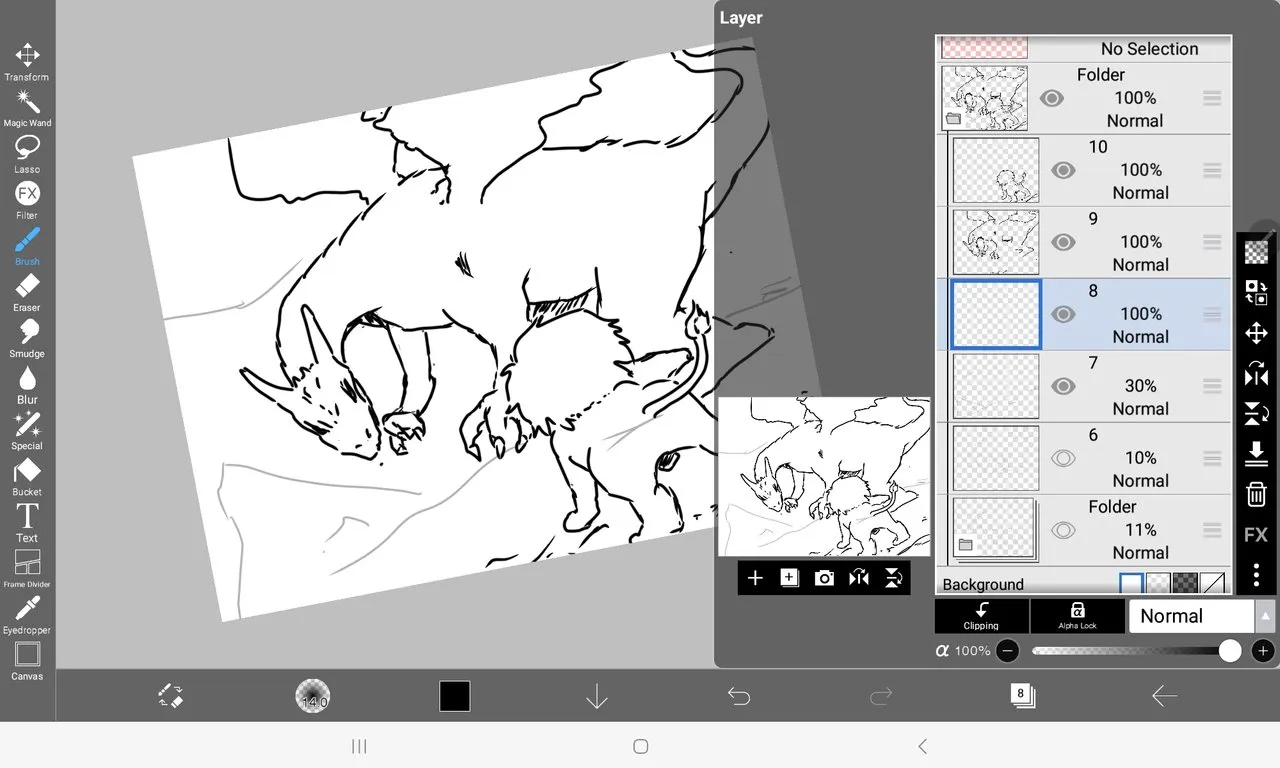Image resolution: width=1280 pixels, height=768 pixels.
Task: Tap the Android back navigation button
Action: tap(922, 746)
